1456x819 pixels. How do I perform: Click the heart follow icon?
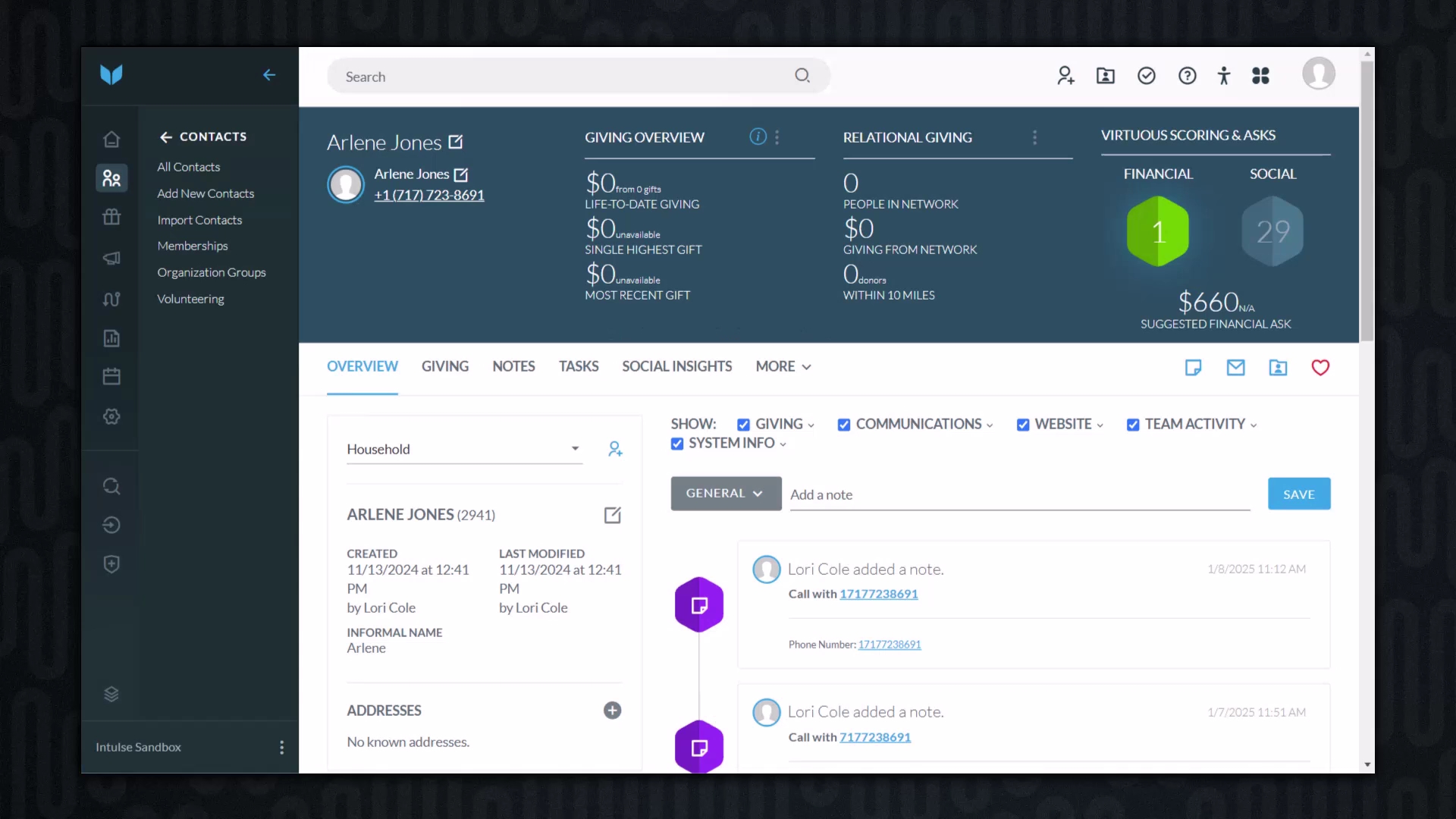[1320, 368]
